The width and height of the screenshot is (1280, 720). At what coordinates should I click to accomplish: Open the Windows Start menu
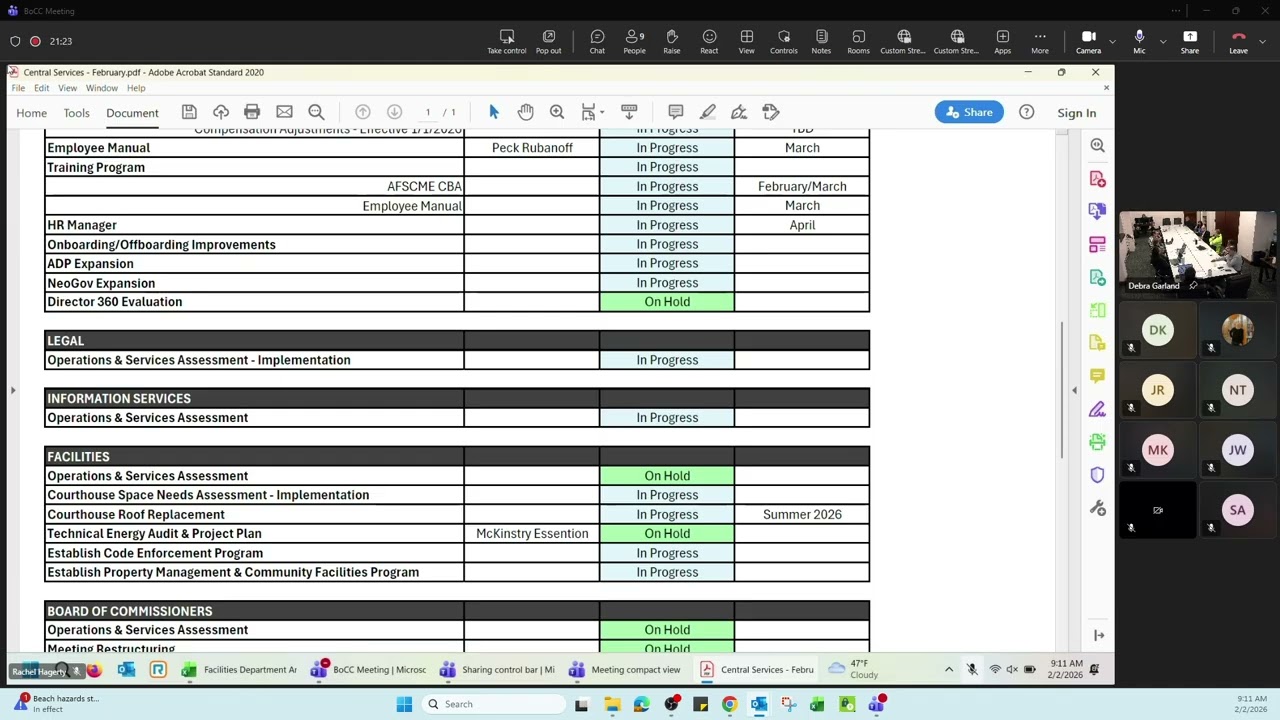[404, 704]
